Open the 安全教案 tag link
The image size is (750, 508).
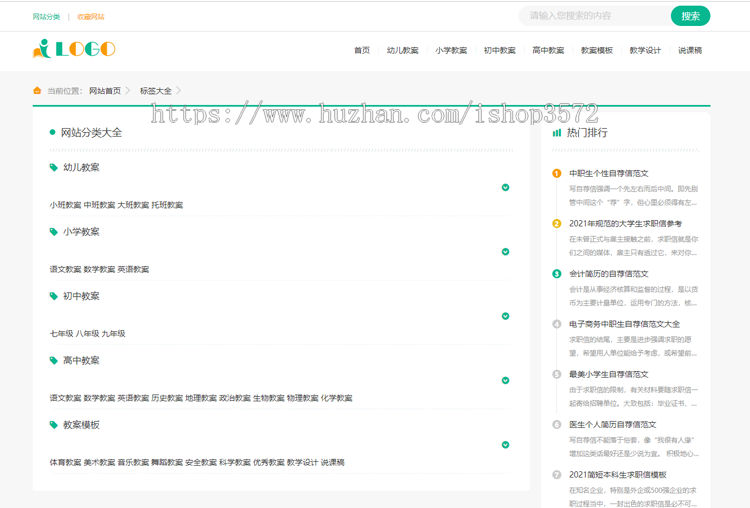(201, 463)
